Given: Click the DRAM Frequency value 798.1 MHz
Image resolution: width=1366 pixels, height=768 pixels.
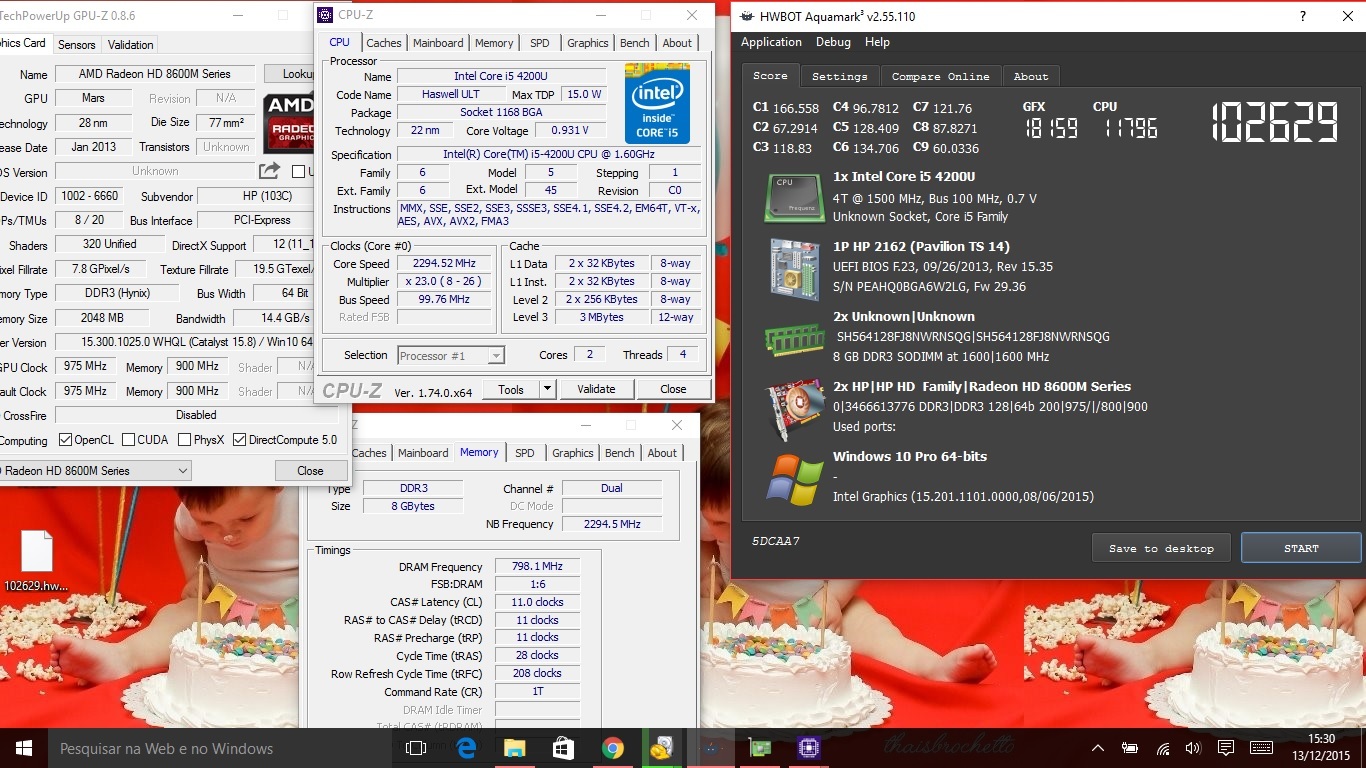Looking at the screenshot, I should [537, 566].
